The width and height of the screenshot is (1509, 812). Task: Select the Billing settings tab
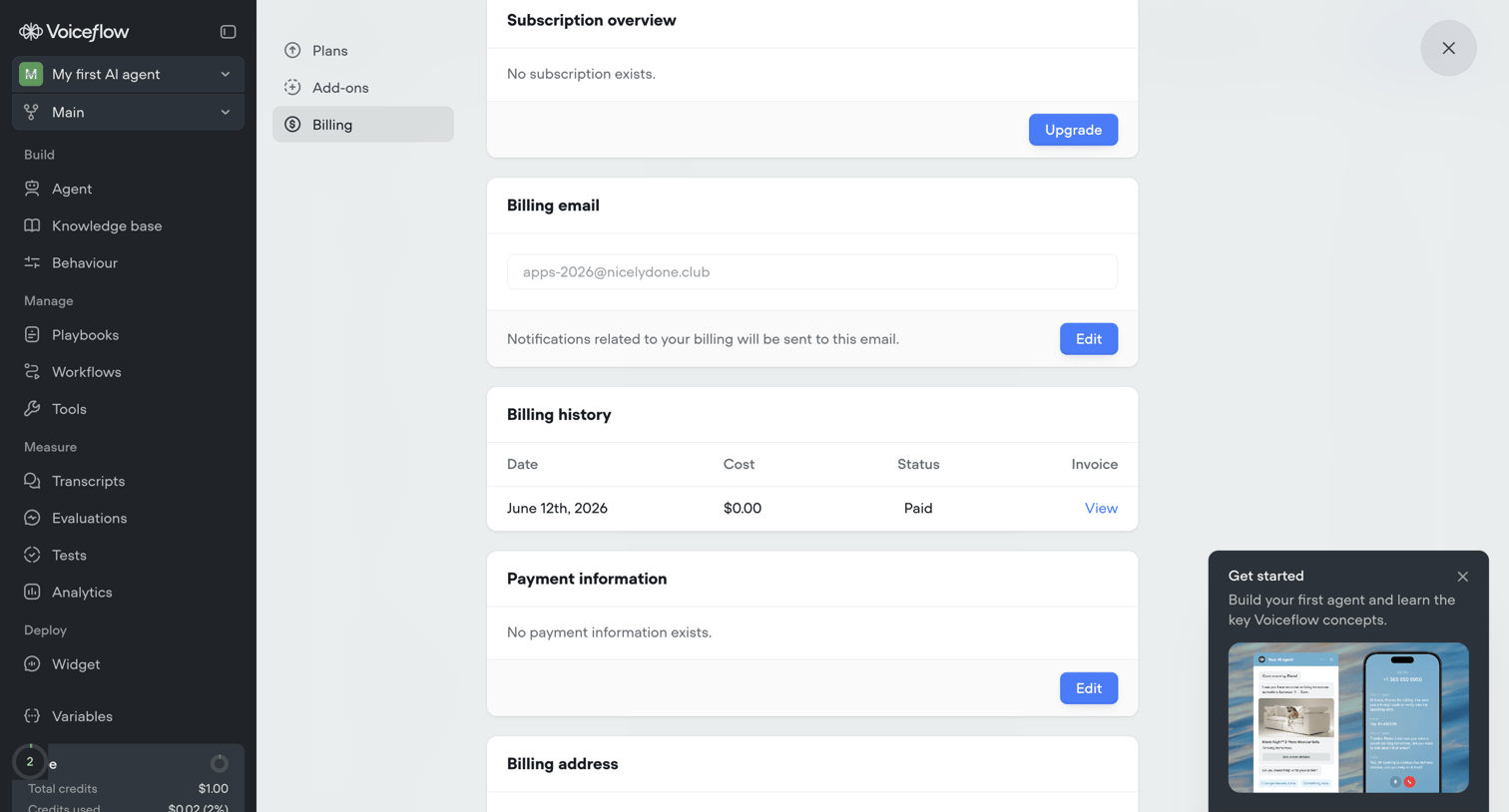pos(362,124)
